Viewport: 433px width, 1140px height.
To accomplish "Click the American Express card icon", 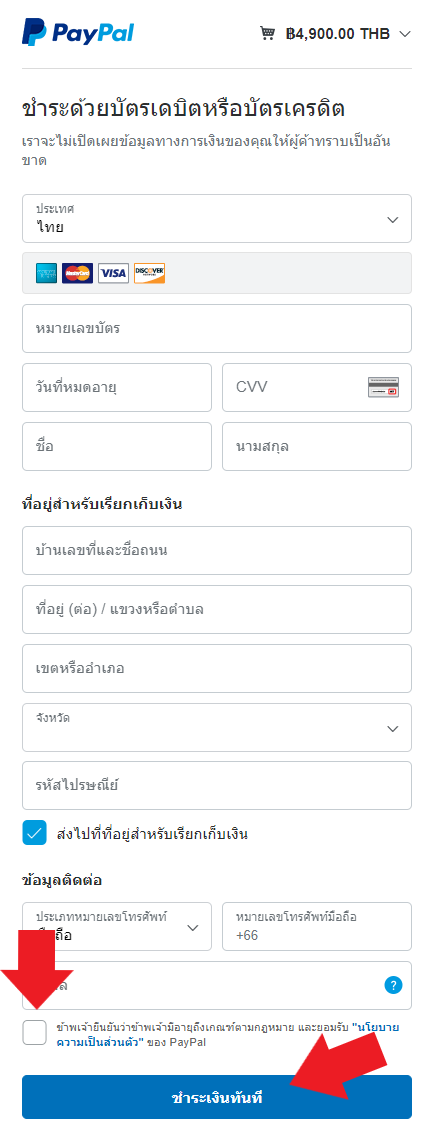I will [x=46, y=273].
